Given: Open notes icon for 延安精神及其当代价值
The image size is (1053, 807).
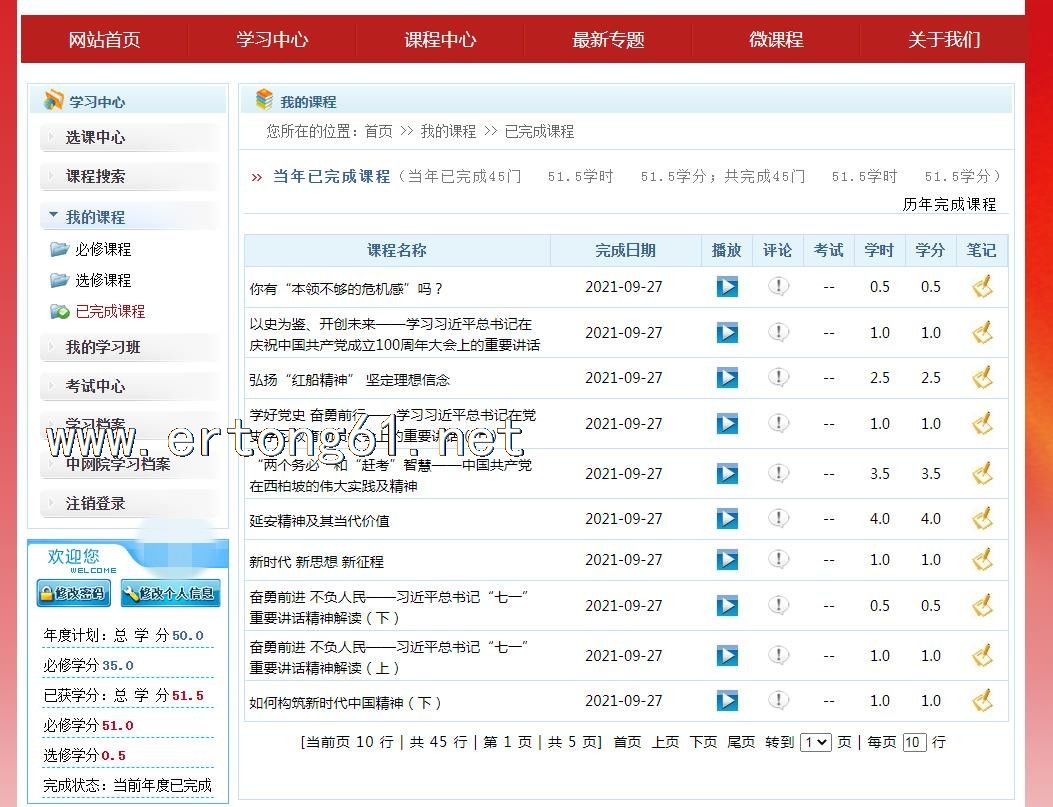Looking at the screenshot, I should tap(982, 519).
